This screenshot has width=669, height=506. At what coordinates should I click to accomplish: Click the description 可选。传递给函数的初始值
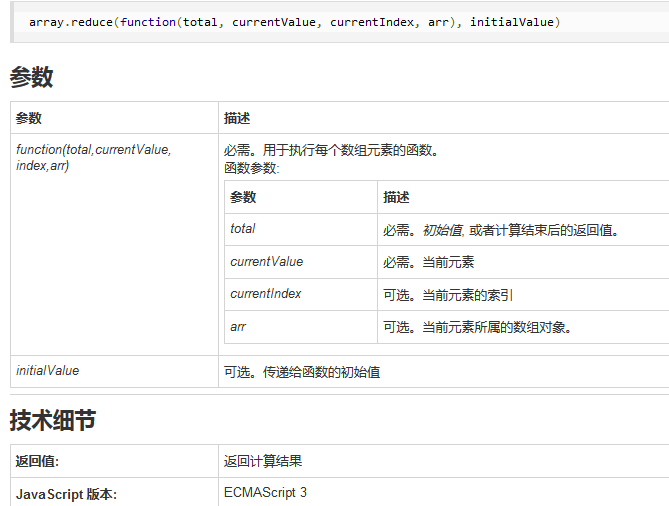302,372
